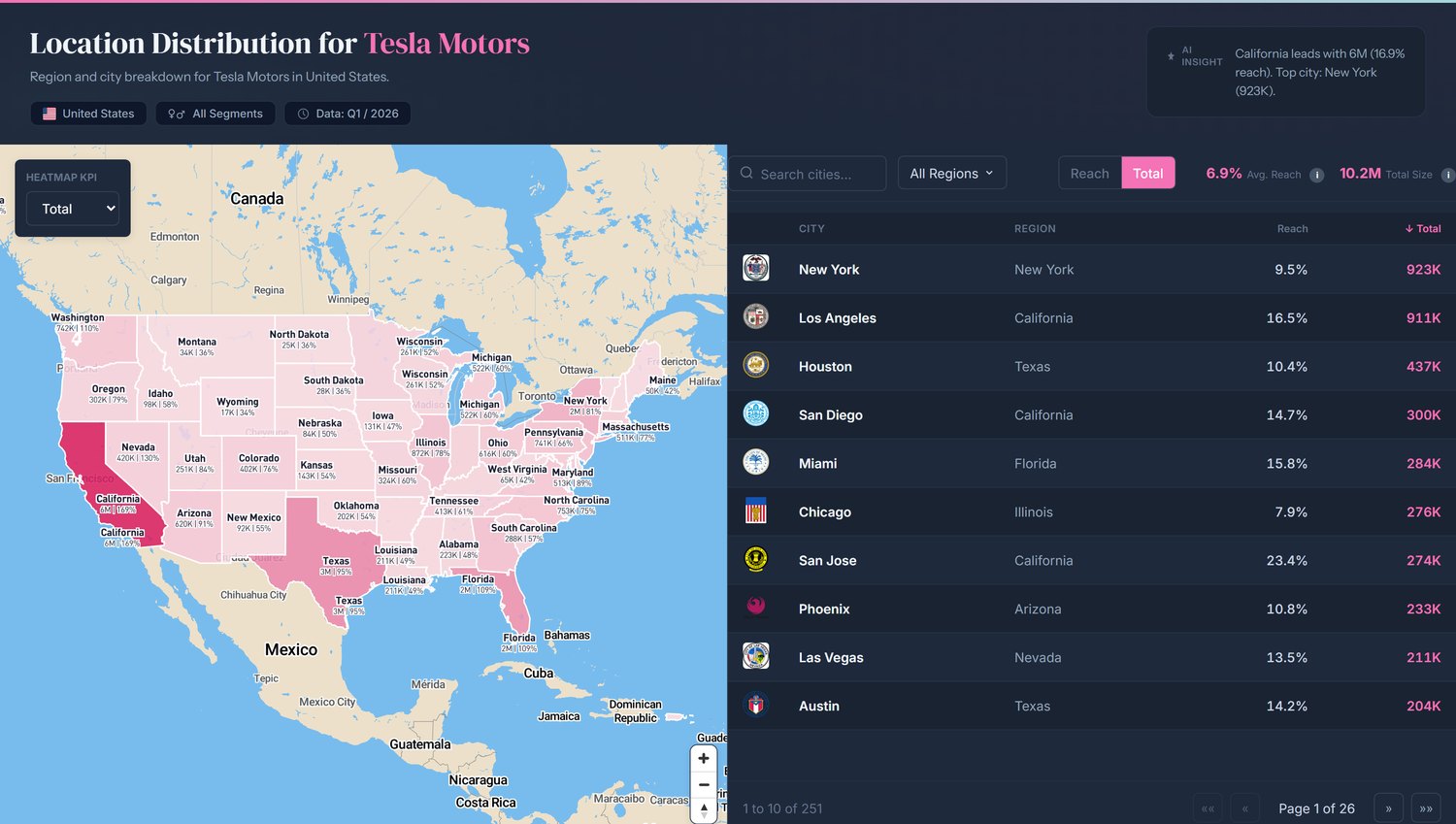Click '23.4%' reach for San Jose

[x=1286, y=561]
